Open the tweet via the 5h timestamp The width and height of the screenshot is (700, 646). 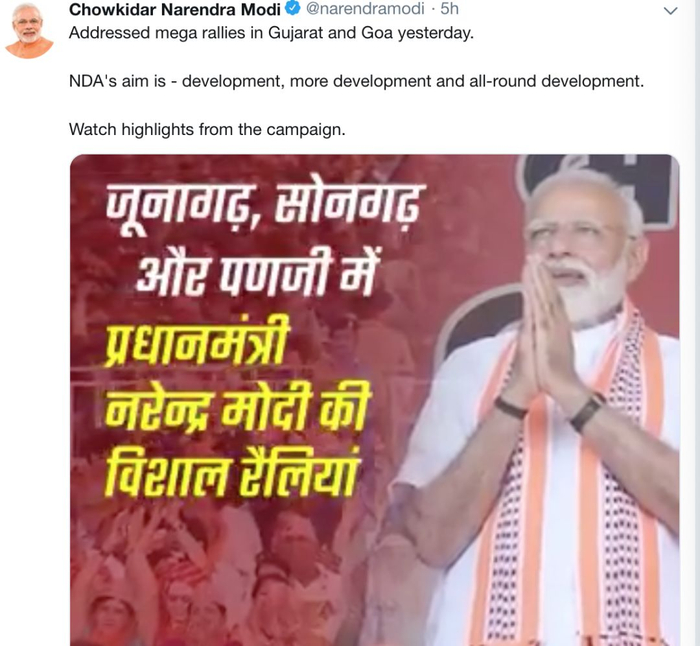click(x=449, y=8)
